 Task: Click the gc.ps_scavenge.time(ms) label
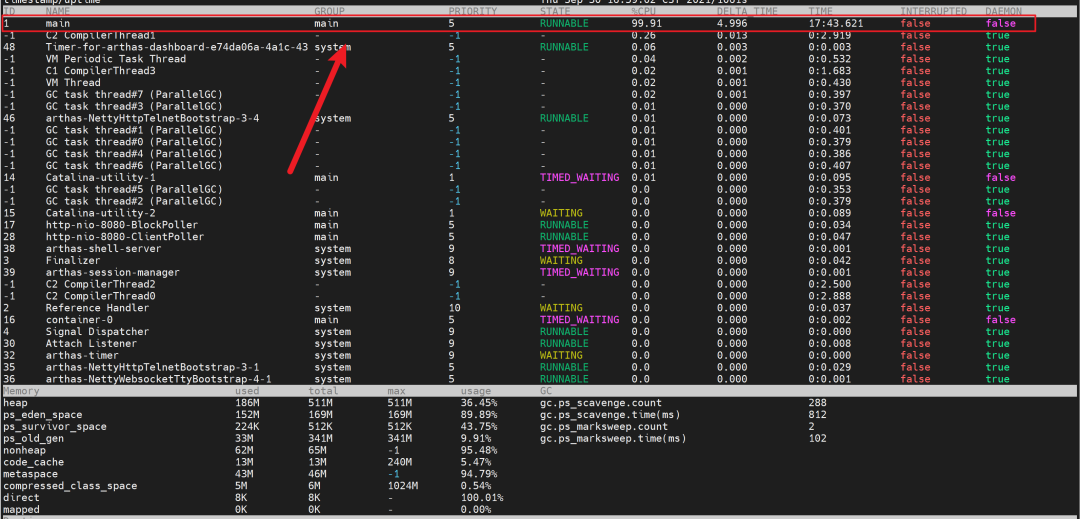[610, 415]
